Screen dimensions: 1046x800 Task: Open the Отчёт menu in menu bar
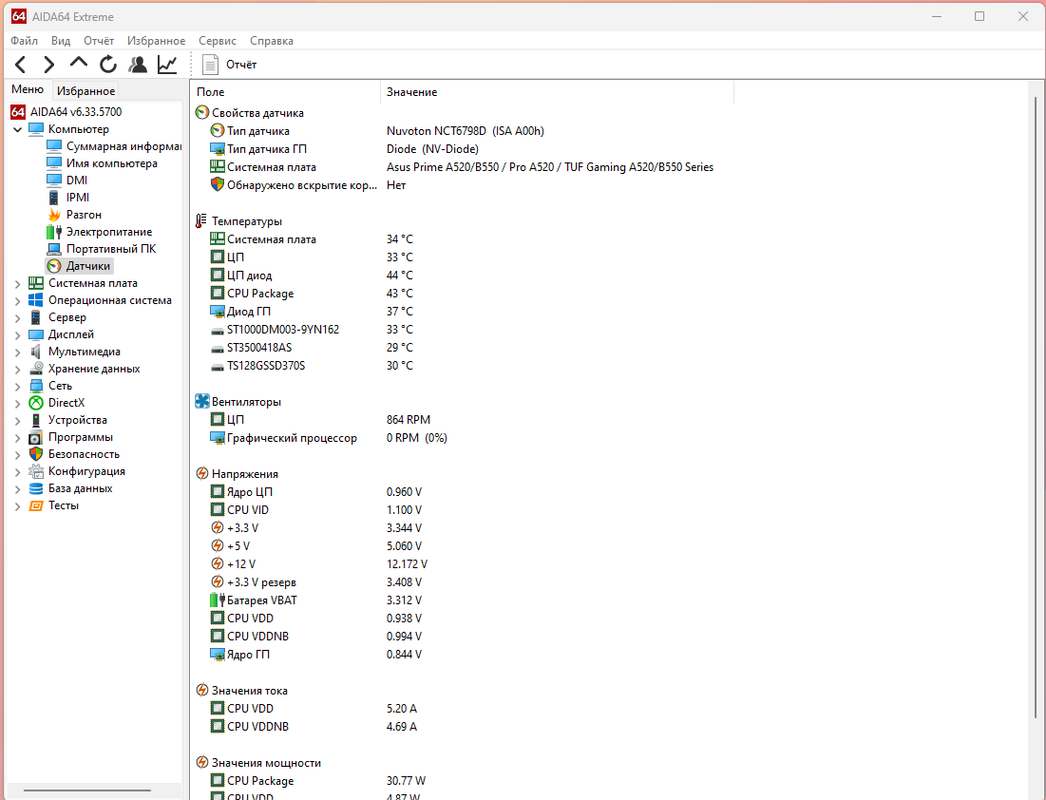(99, 41)
